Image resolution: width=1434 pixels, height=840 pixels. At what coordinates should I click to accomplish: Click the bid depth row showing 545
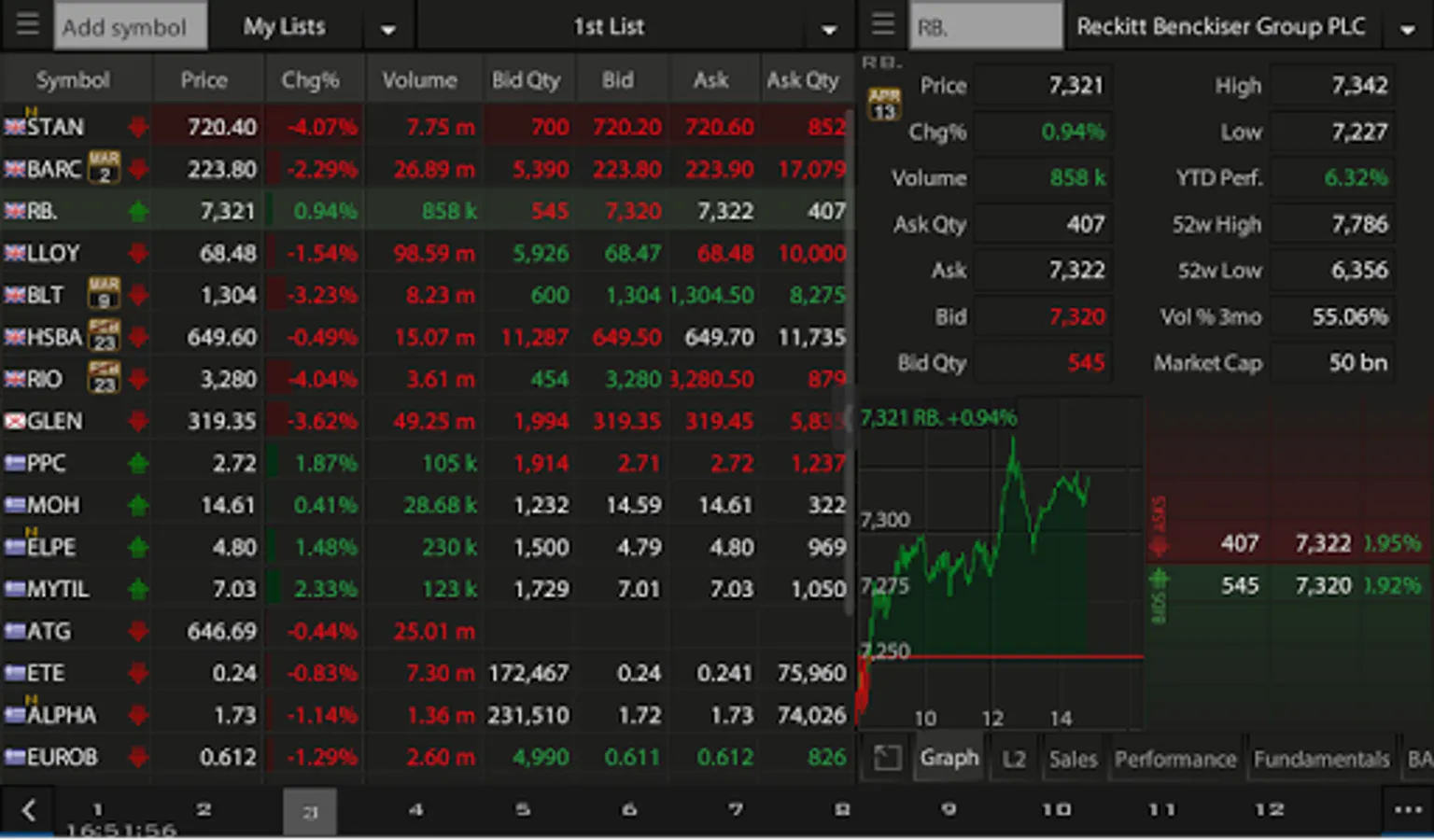tap(1288, 585)
